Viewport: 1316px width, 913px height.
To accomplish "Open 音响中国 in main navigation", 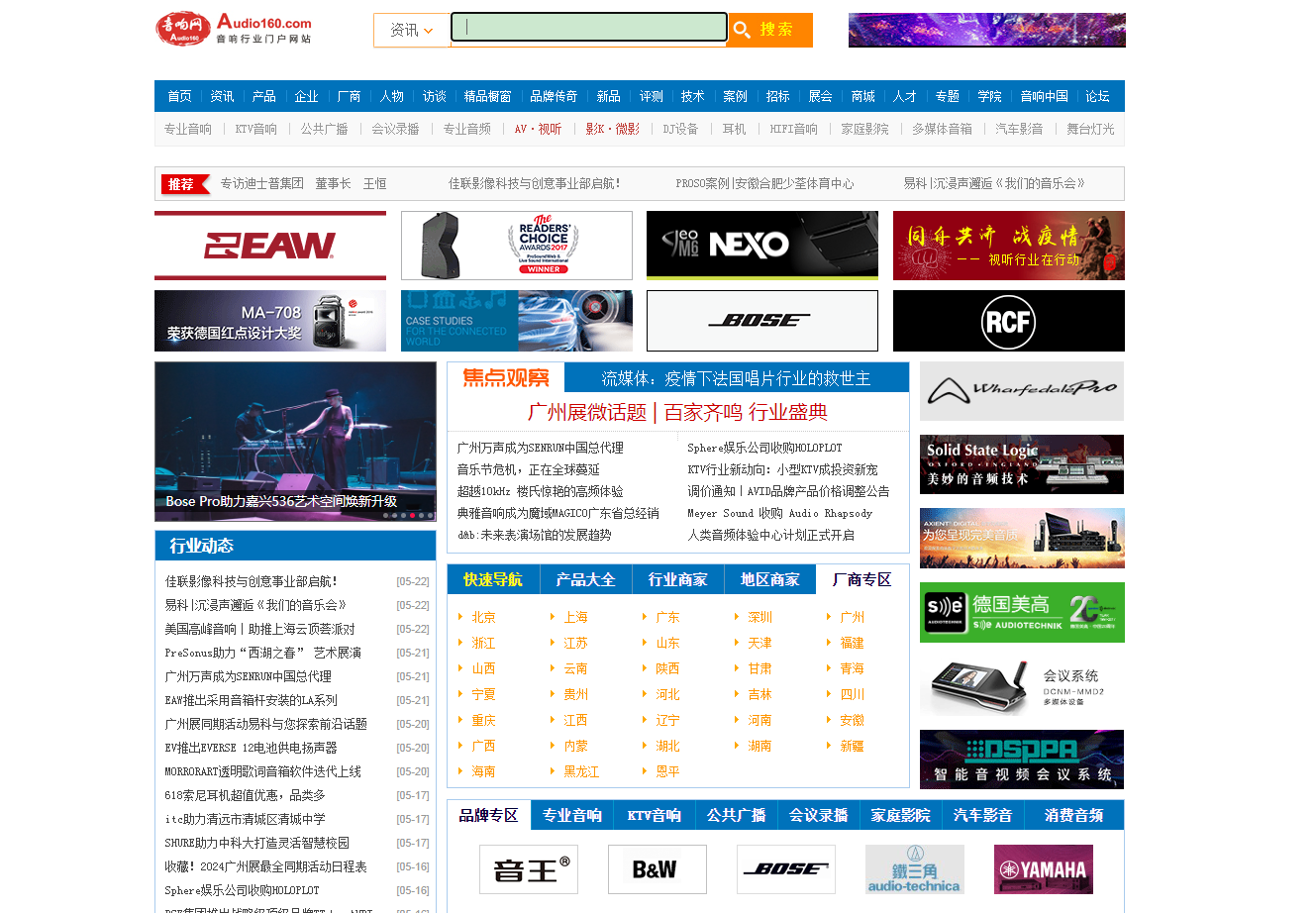I will (x=1045, y=96).
